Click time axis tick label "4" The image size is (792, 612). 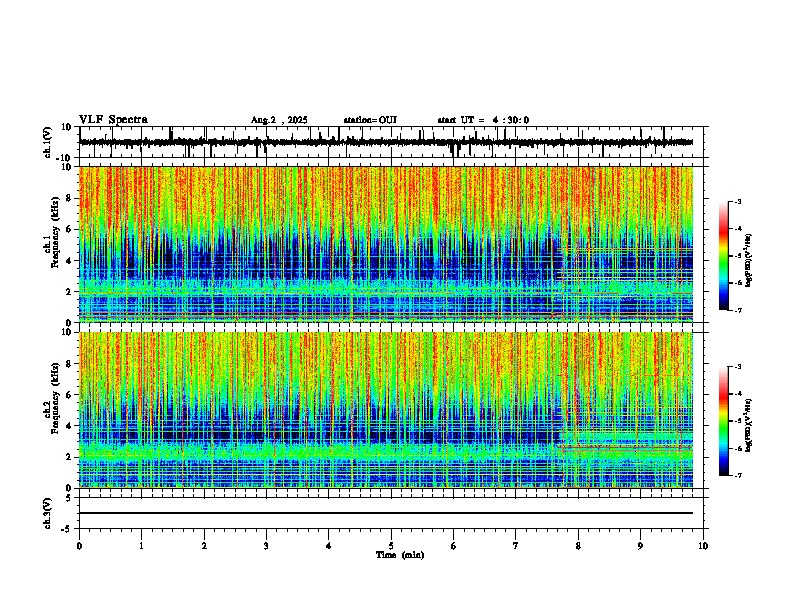(x=329, y=546)
